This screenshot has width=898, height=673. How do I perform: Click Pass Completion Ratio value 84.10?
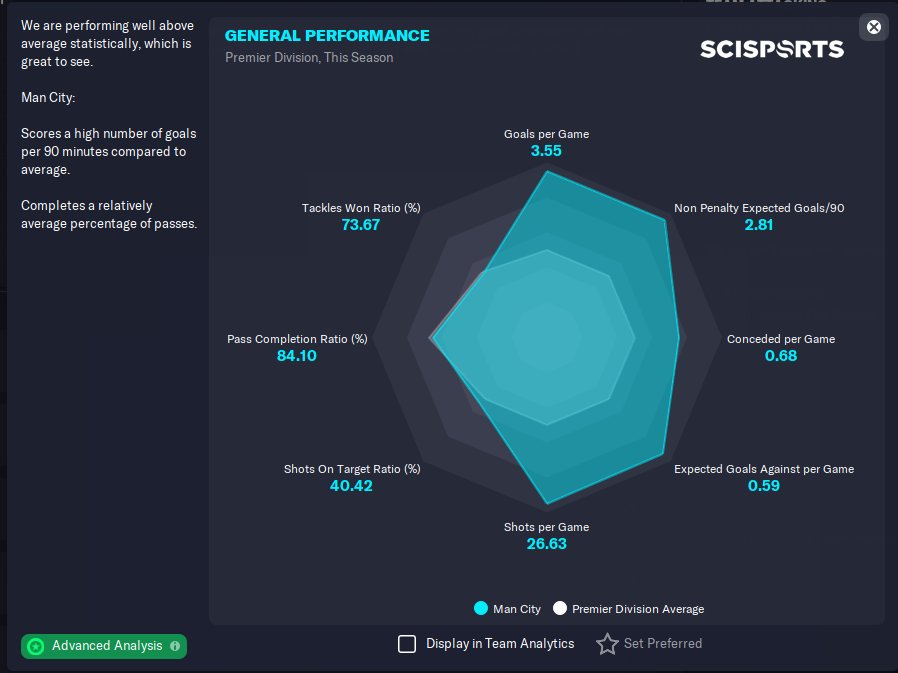coord(297,355)
